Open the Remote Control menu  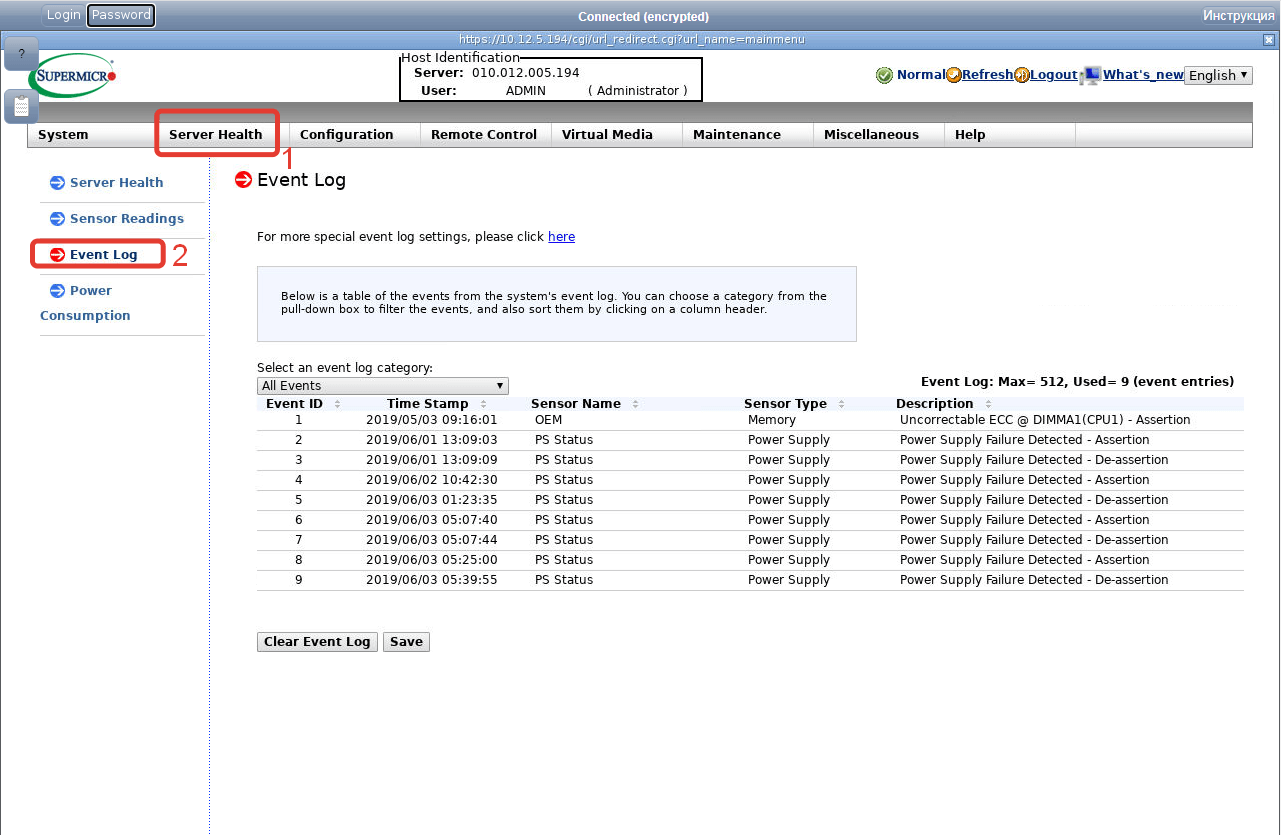click(483, 135)
